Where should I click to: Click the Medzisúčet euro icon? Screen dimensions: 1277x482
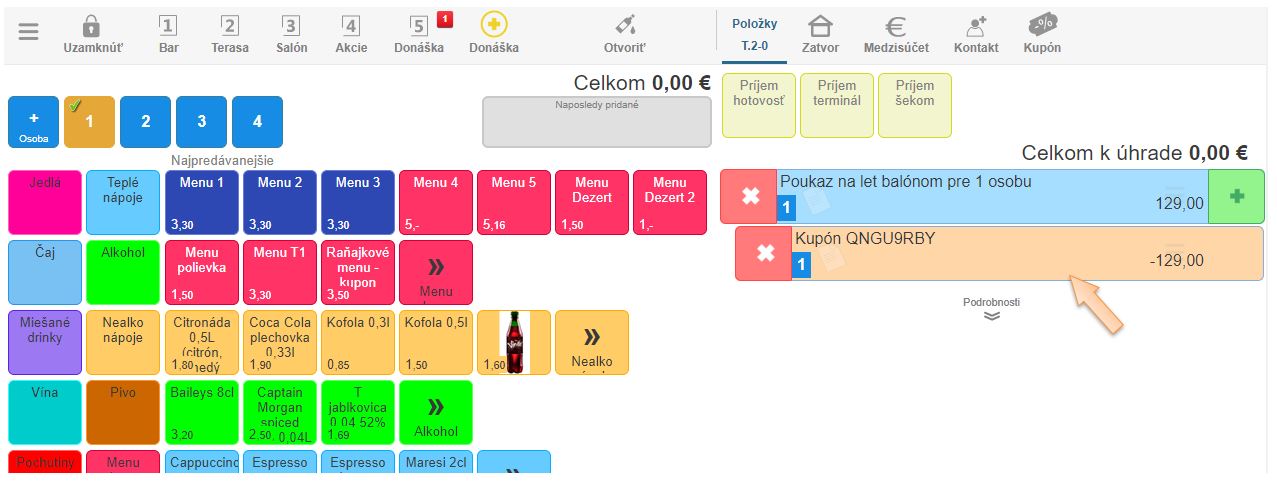(x=897, y=27)
